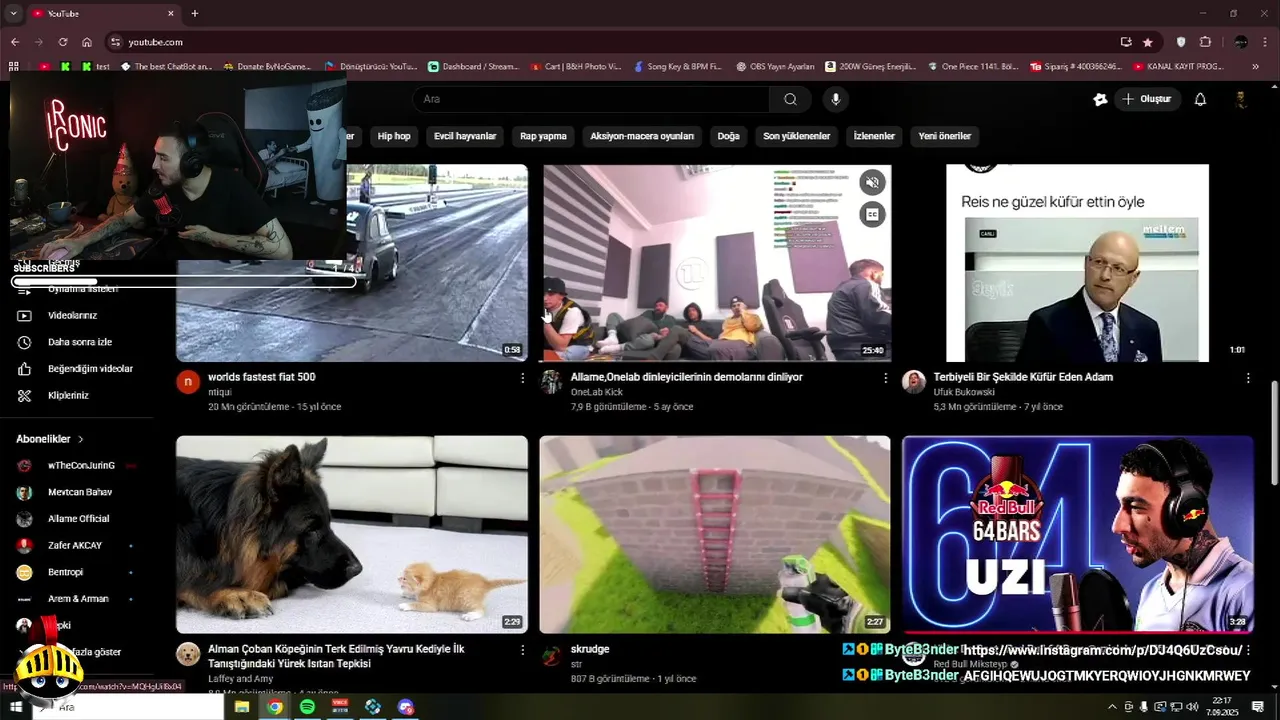1280x720 pixels.
Task: Open File Explorer from the taskbar
Action: coord(241,707)
